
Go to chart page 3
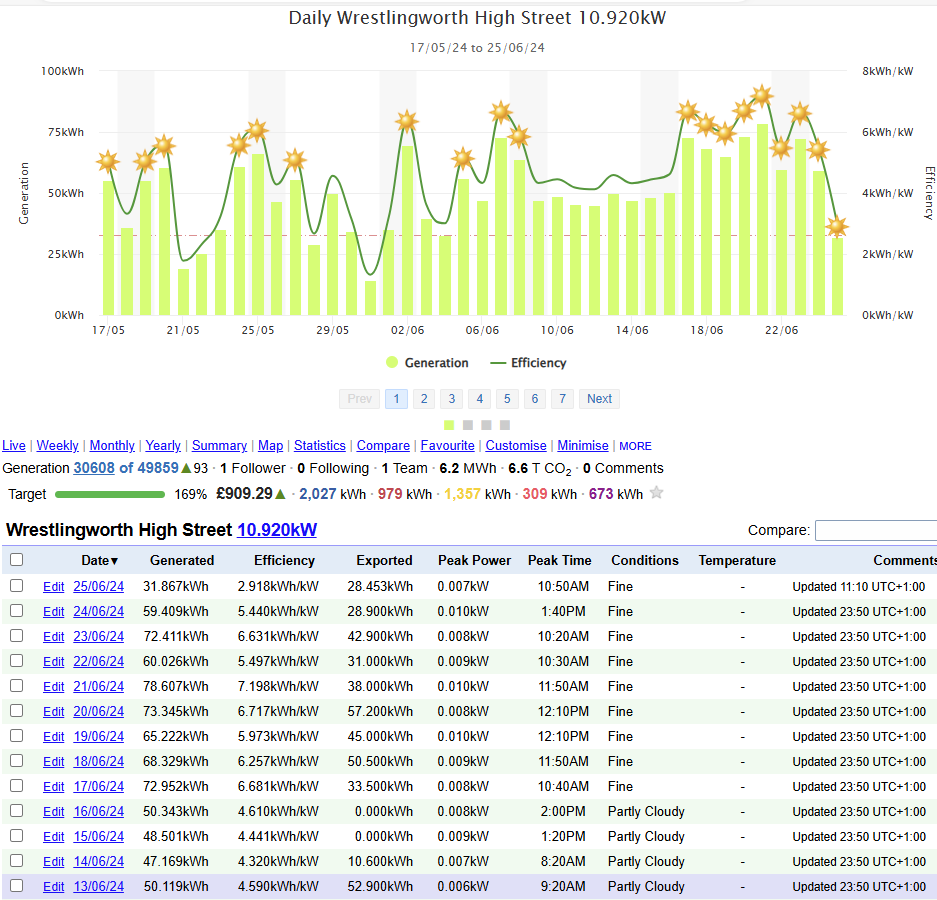tap(452, 399)
